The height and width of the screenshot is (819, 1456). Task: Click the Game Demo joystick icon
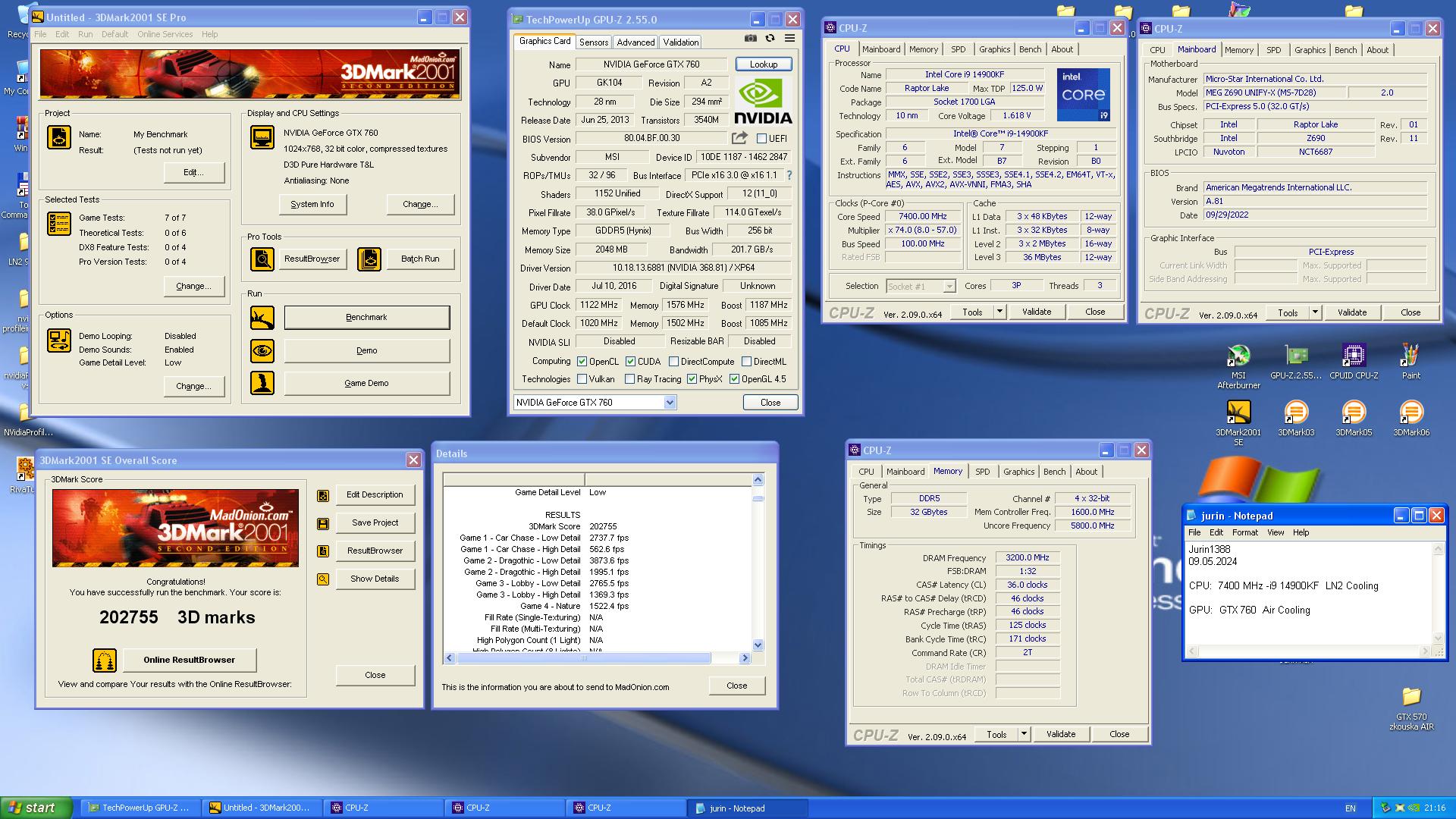click(x=262, y=383)
